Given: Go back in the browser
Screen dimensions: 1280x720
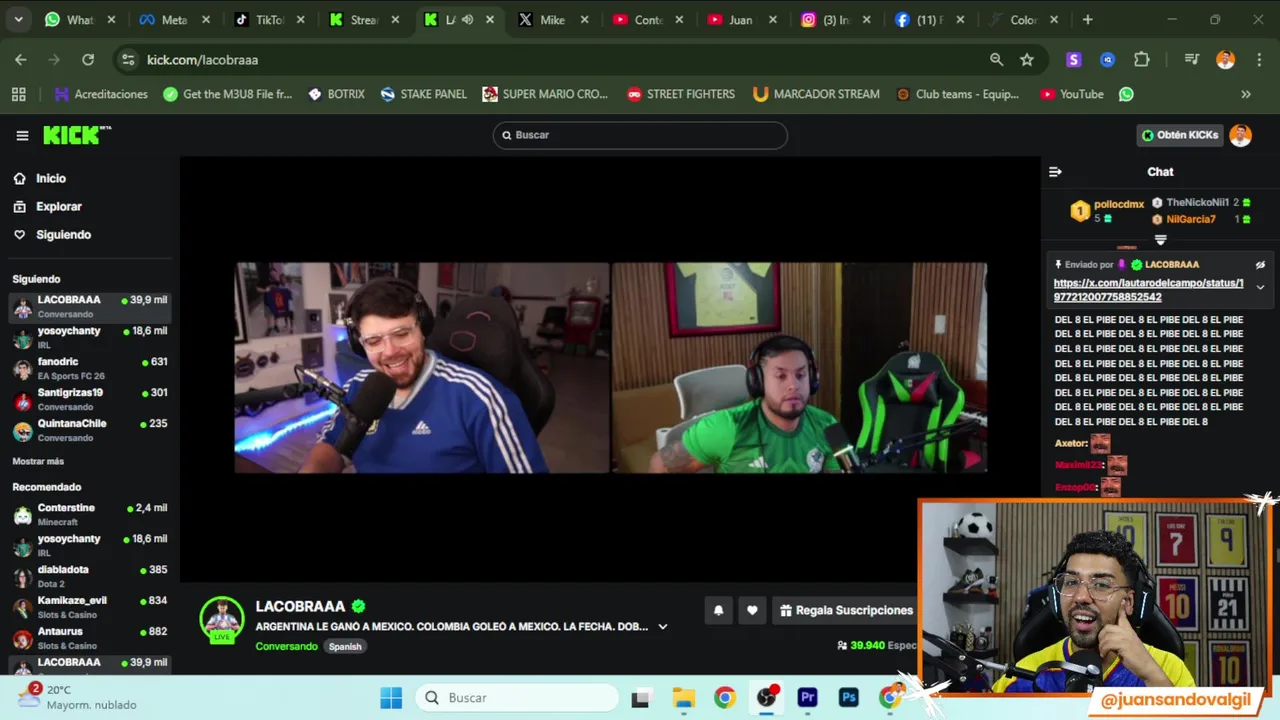Looking at the screenshot, I should pos(21,60).
